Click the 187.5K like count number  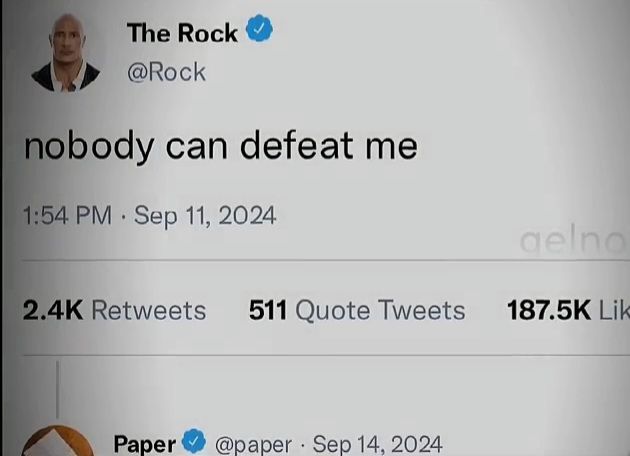(x=549, y=310)
